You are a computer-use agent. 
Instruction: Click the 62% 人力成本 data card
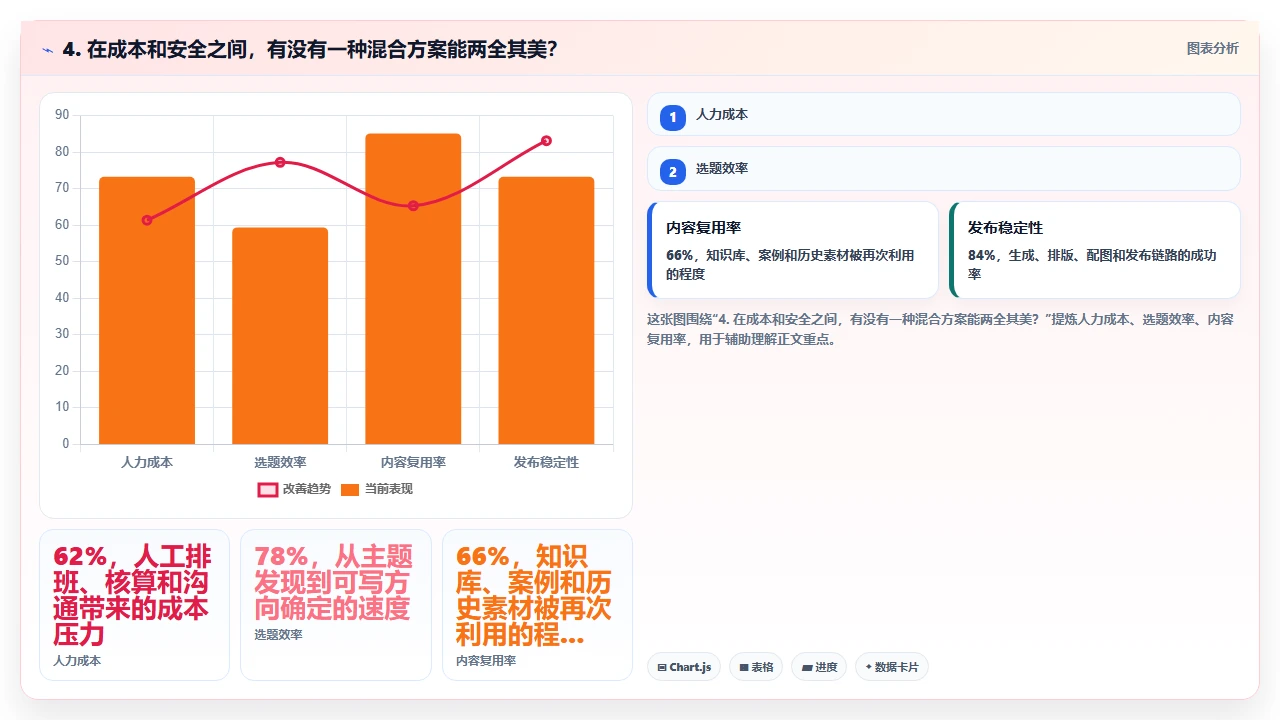[134, 605]
